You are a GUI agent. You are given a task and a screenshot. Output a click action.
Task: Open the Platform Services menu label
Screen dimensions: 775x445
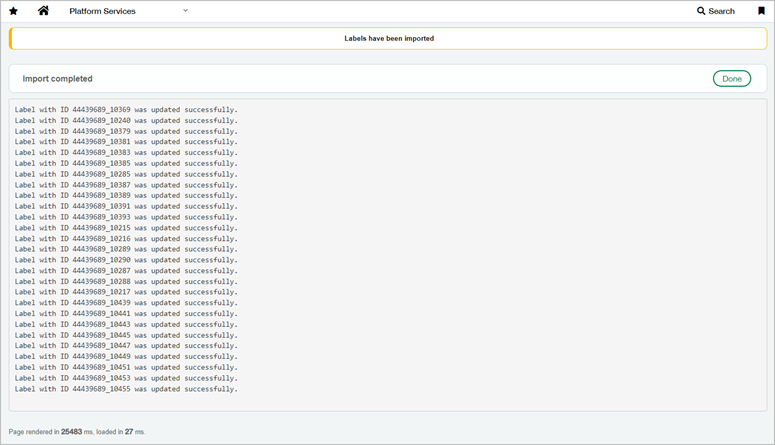coord(102,11)
